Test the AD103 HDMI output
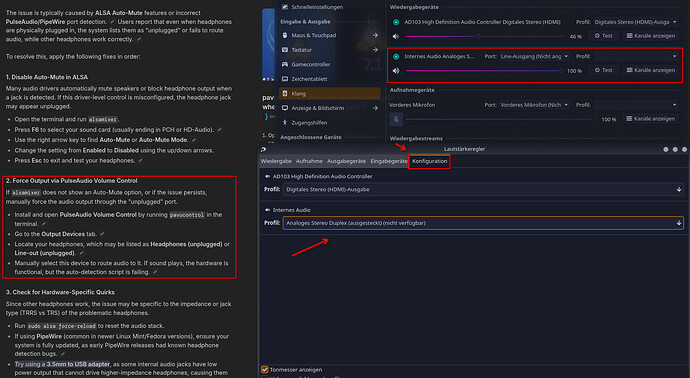The height and width of the screenshot is (378, 690). [604, 36]
